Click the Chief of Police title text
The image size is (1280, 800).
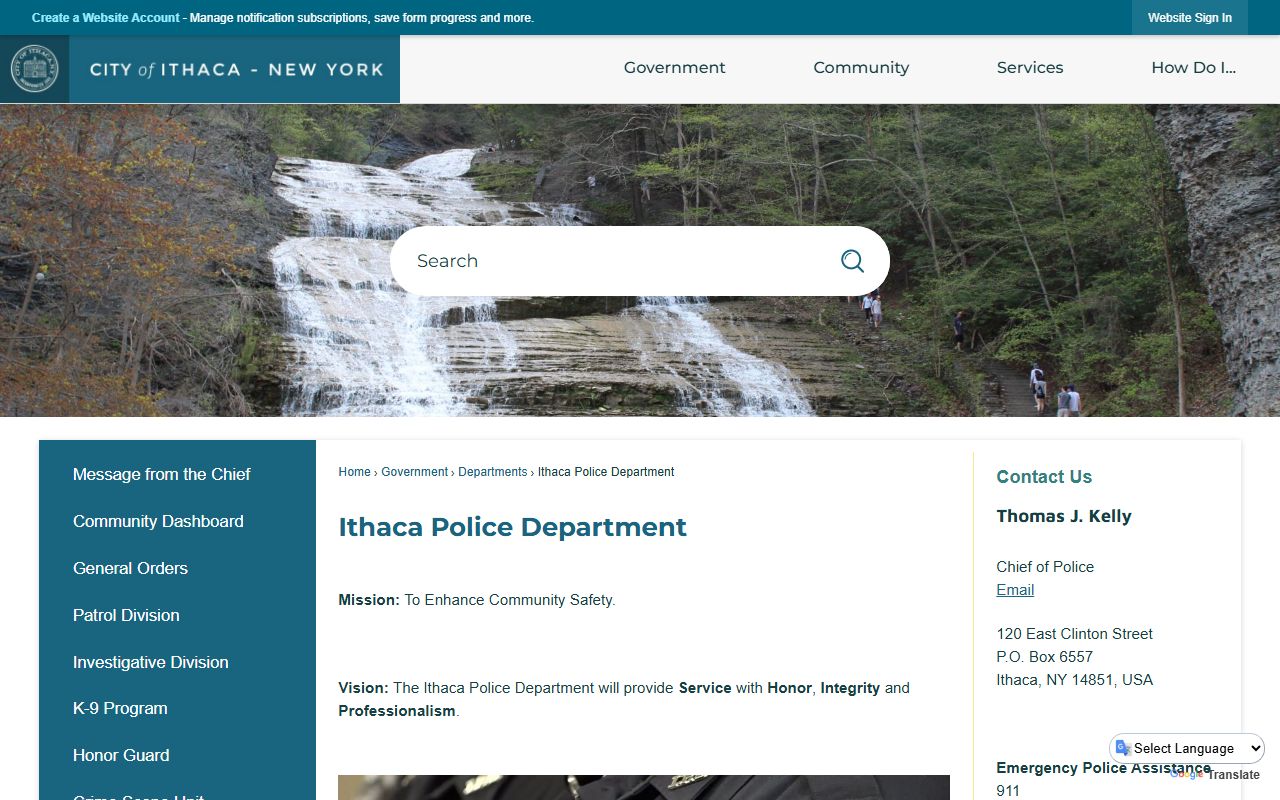click(x=1045, y=567)
